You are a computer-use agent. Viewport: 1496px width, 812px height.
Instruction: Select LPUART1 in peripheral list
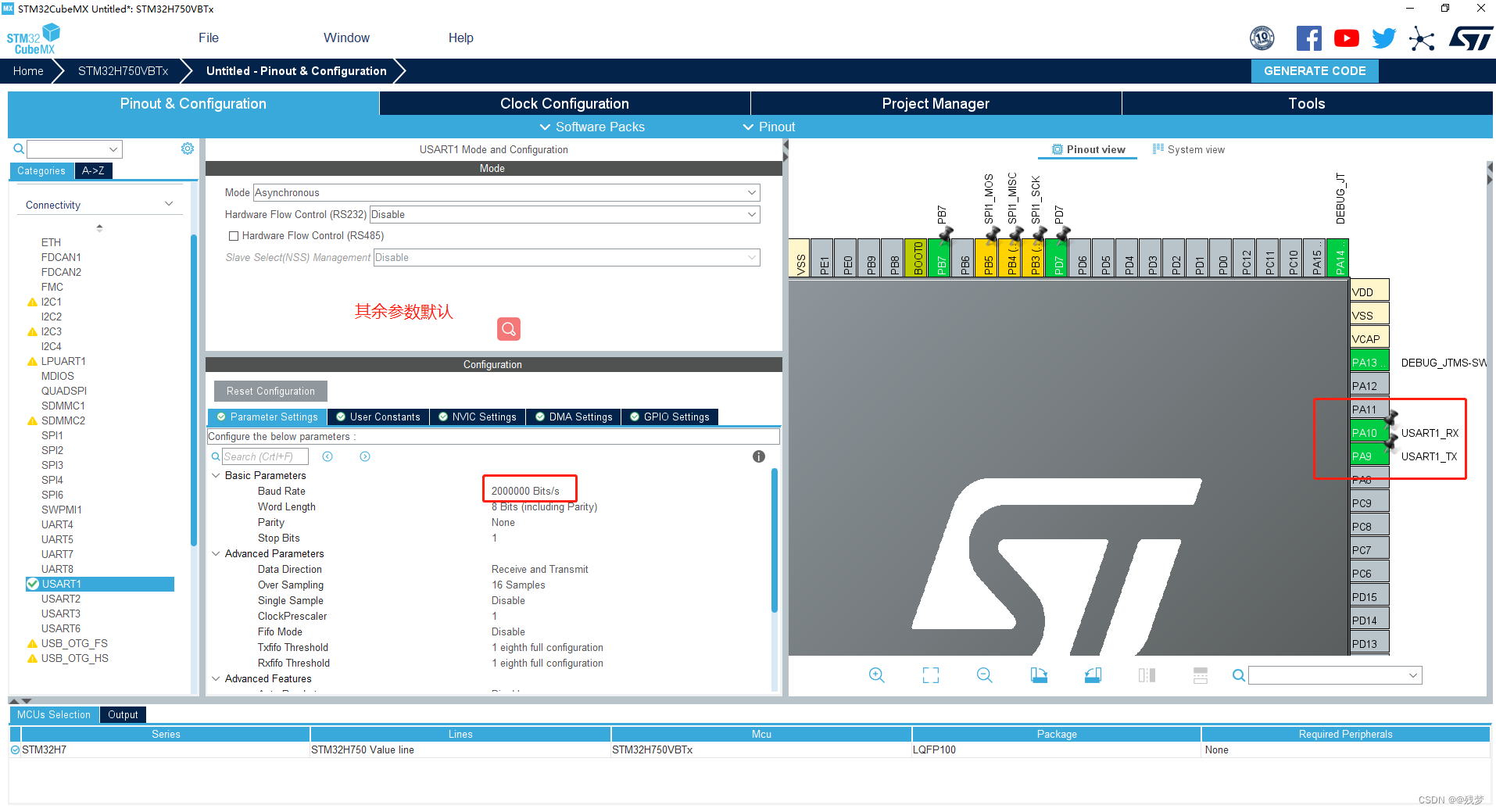coord(63,361)
